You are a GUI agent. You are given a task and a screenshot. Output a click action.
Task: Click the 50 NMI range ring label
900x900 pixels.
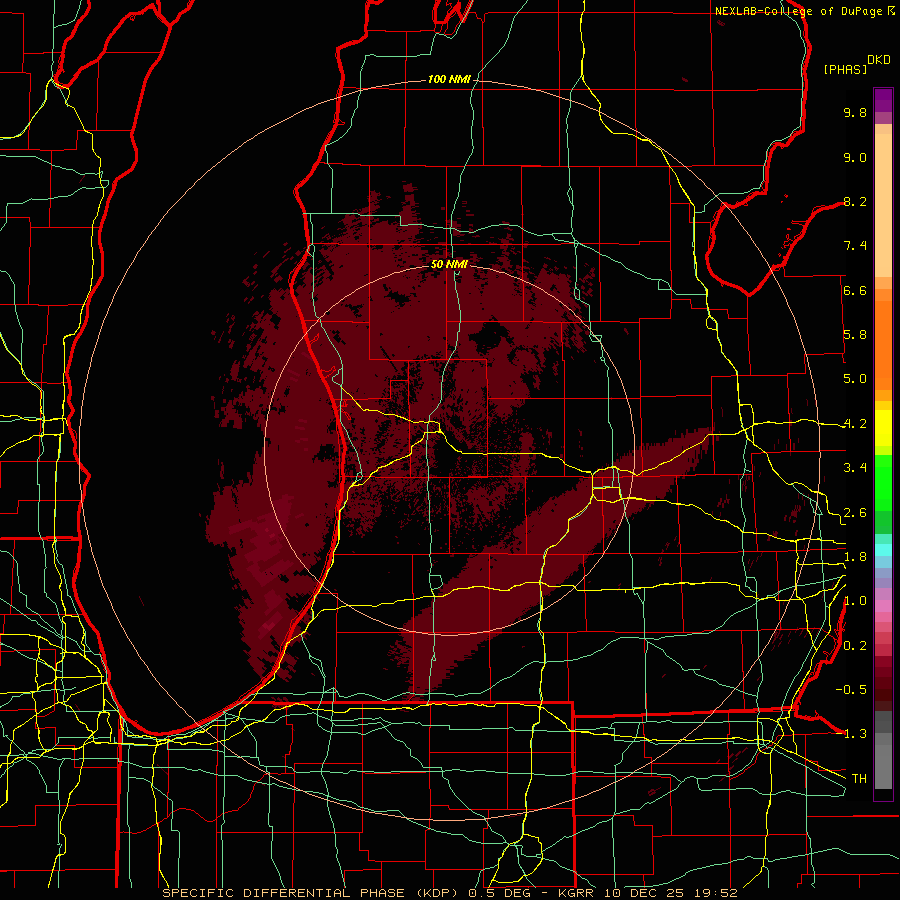(x=449, y=264)
